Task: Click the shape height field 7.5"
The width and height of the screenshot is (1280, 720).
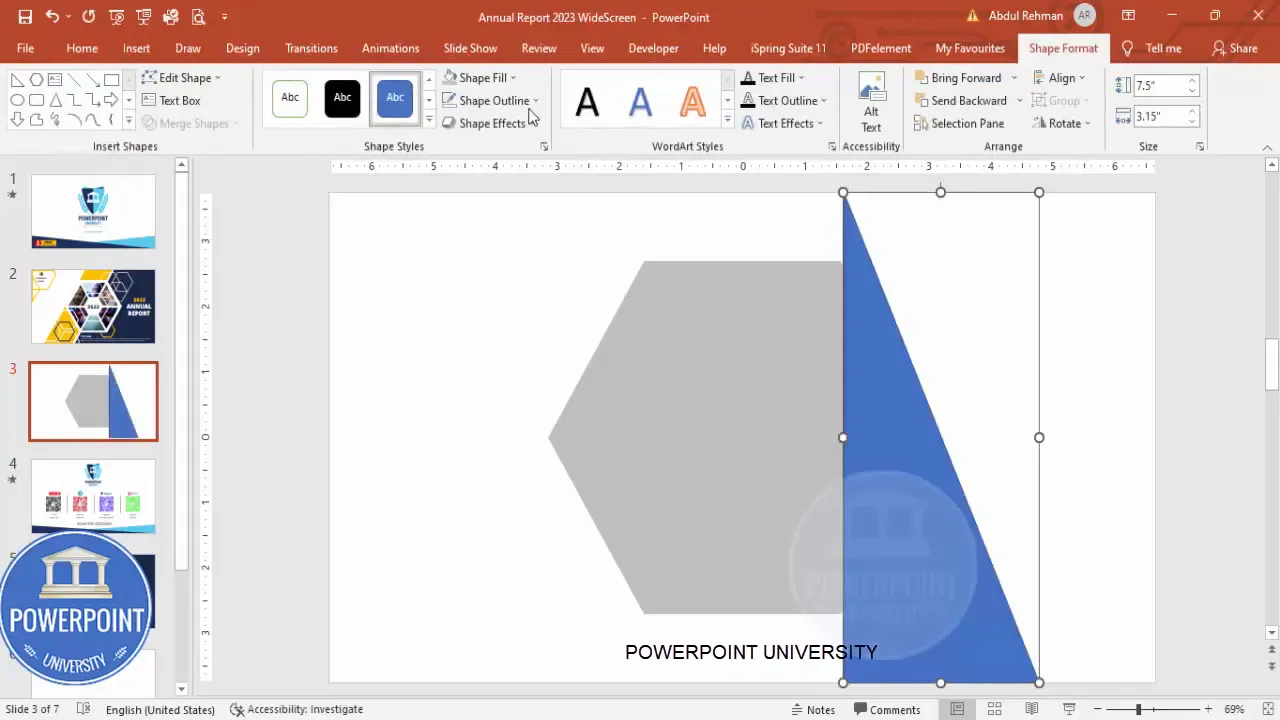Action: tap(1160, 86)
